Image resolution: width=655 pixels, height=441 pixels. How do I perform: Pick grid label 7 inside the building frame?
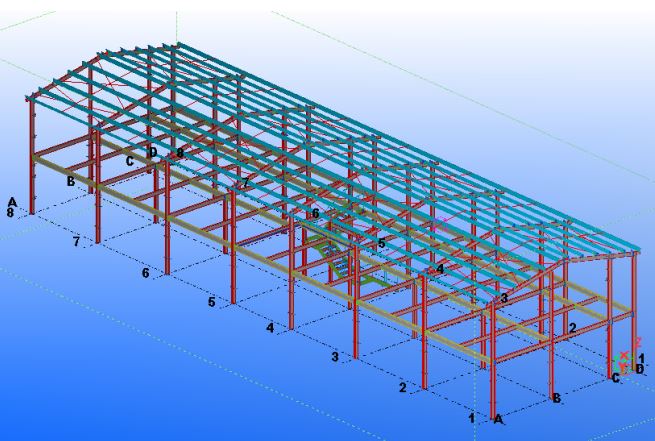pyautogui.click(x=245, y=184)
